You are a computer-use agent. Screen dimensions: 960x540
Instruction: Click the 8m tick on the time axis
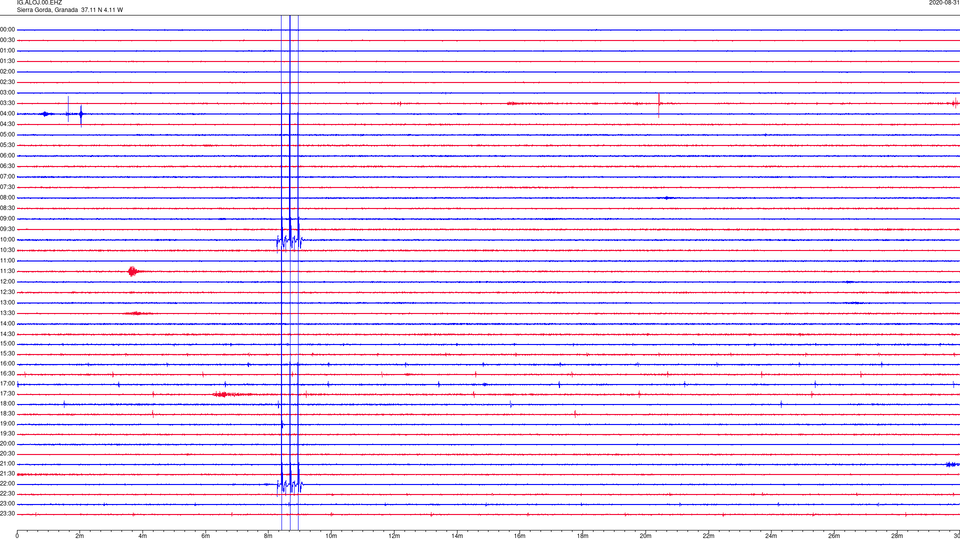tap(268, 536)
